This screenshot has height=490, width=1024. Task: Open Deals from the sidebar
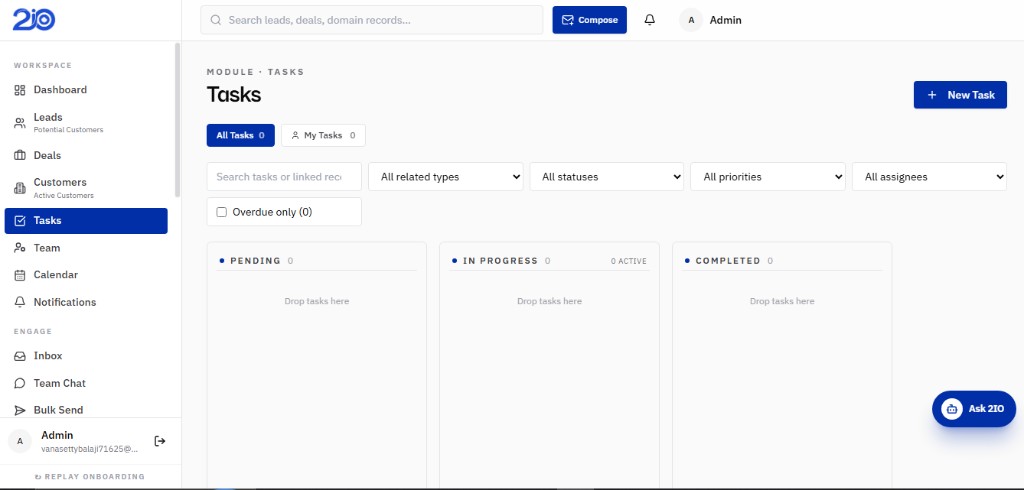click(x=86, y=155)
